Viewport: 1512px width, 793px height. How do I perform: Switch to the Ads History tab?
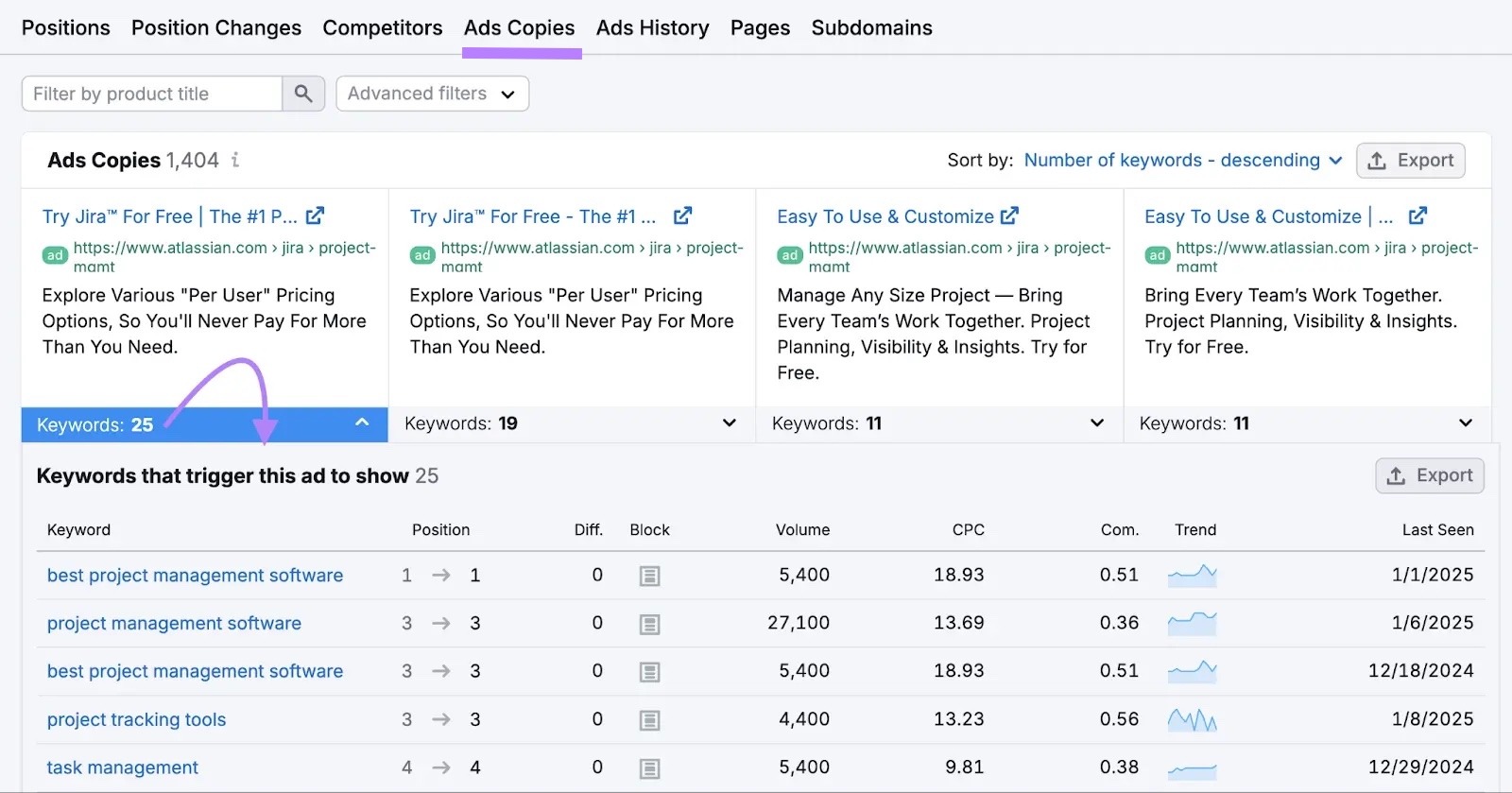[x=652, y=28]
